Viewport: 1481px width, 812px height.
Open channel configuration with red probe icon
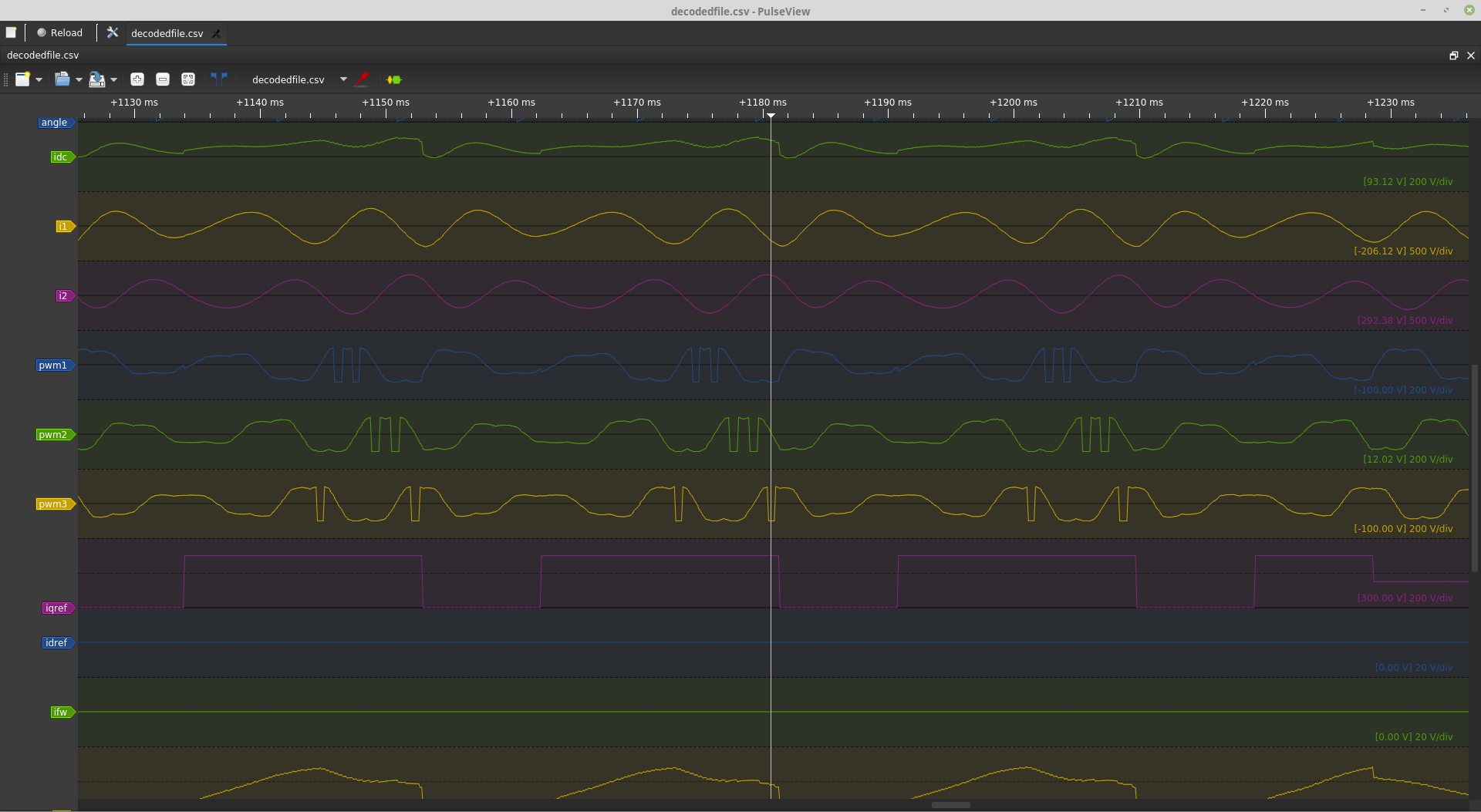(362, 79)
